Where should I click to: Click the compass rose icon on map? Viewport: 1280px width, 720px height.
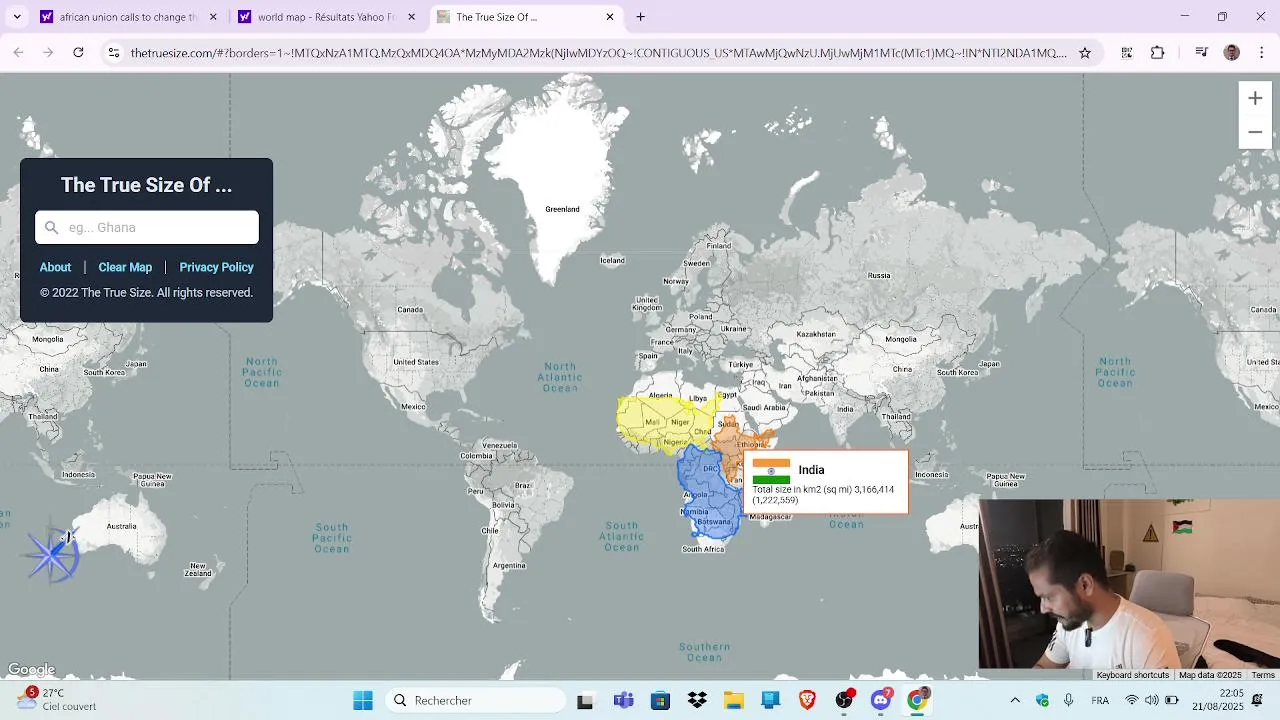52,554
